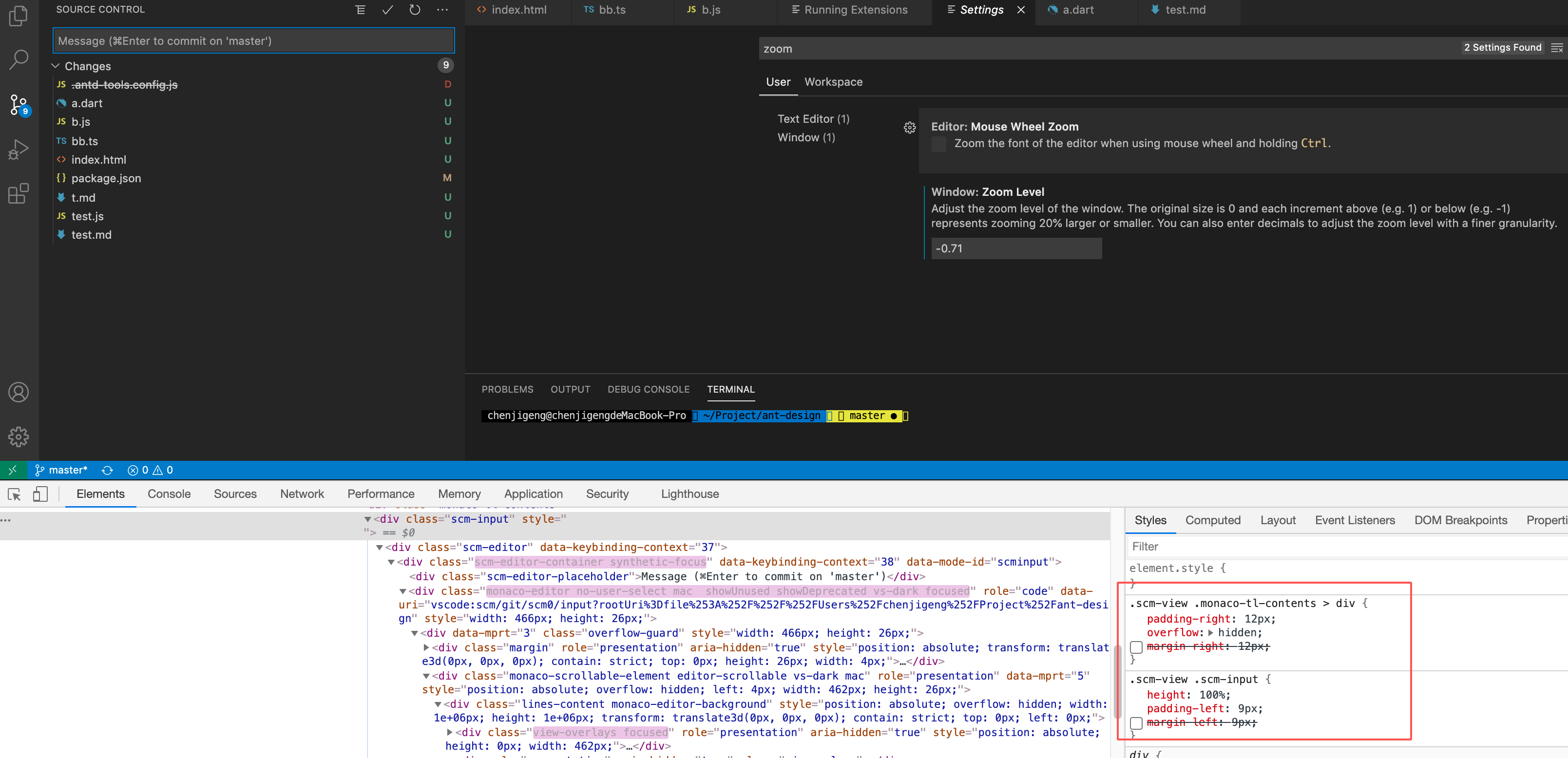1568x758 pixels.
Task: Click the commit message input field
Action: pyautogui.click(x=253, y=41)
